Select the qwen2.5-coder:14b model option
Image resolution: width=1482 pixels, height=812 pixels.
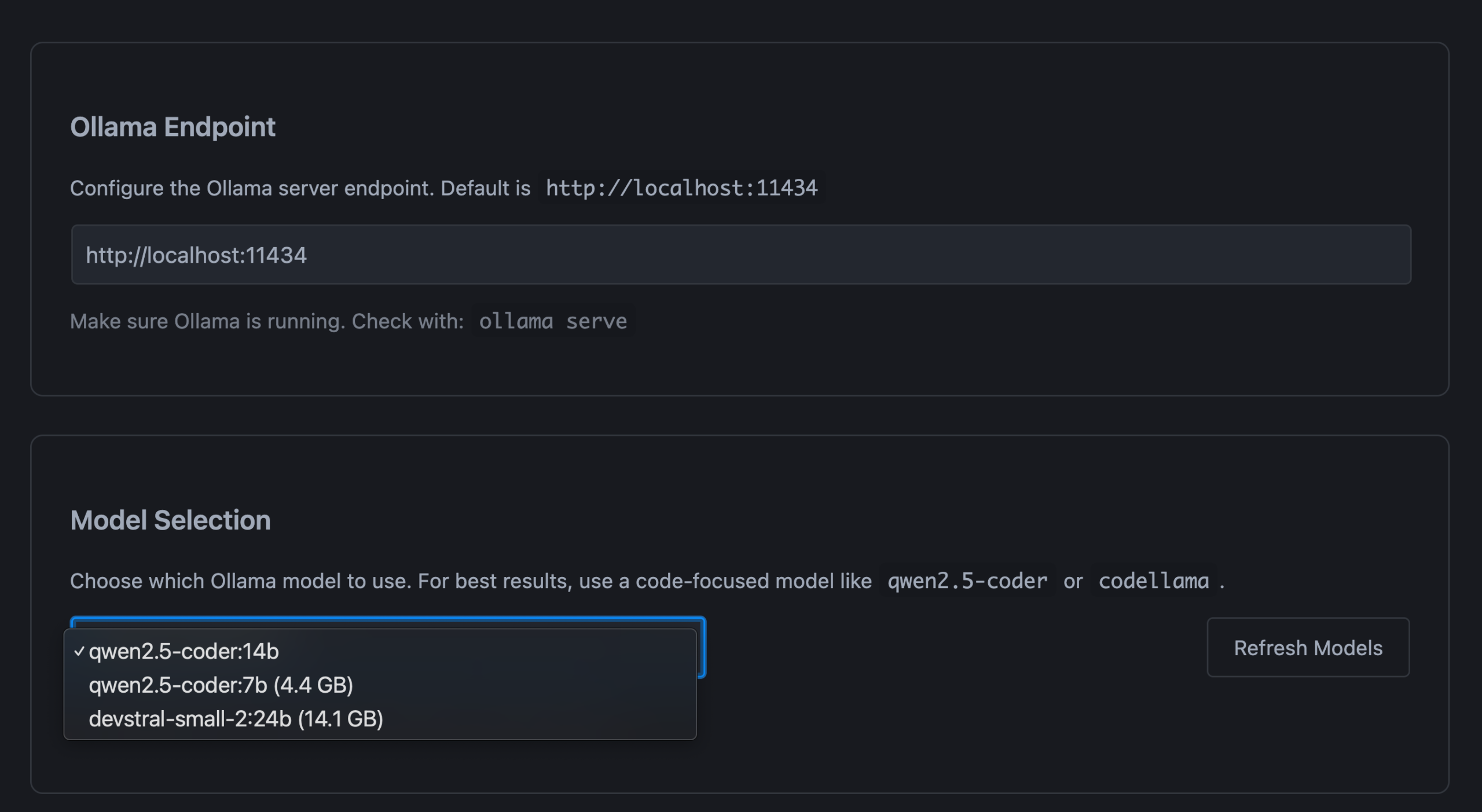[184, 652]
